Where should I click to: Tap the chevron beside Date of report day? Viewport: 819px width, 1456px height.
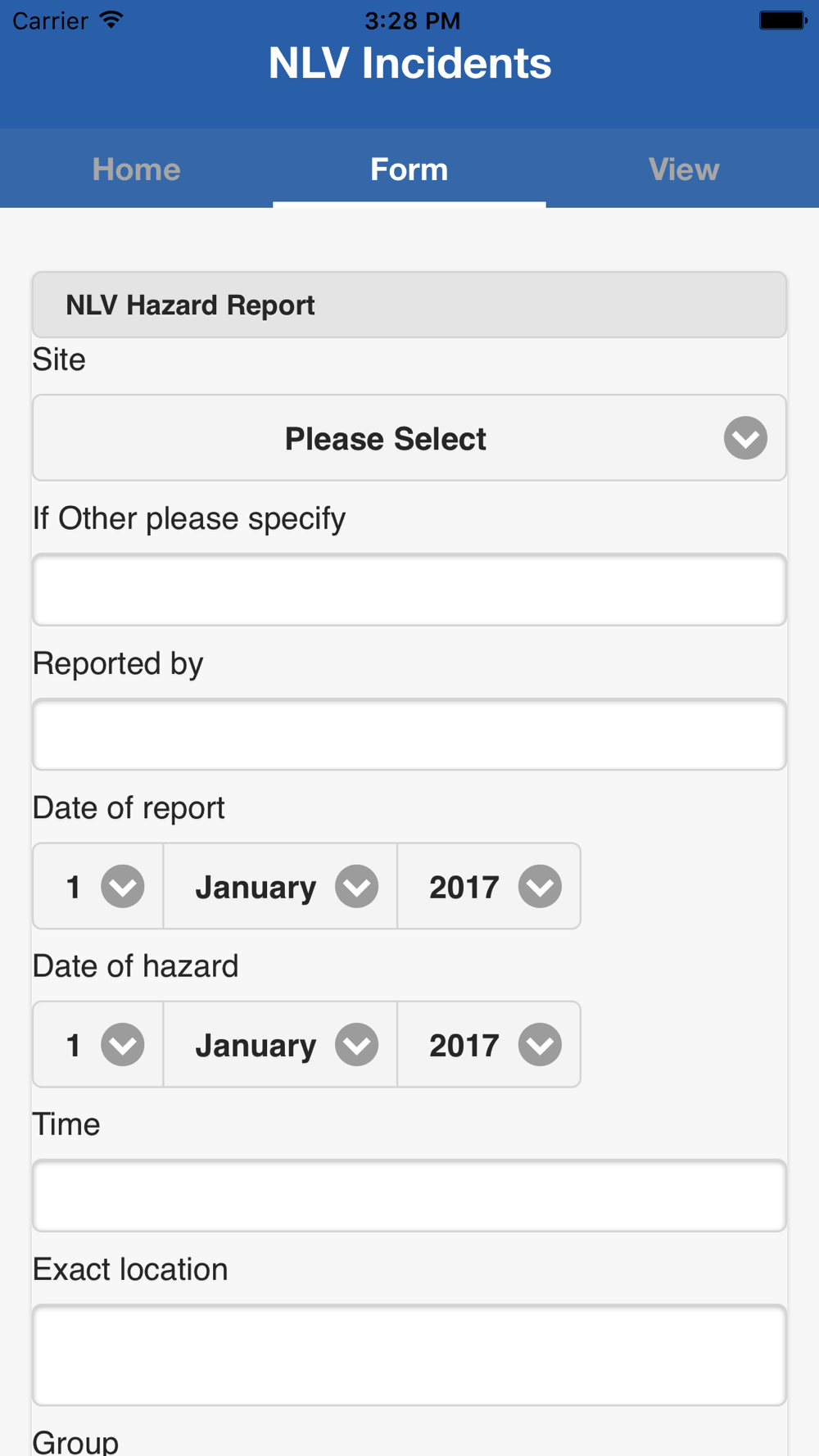123,886
